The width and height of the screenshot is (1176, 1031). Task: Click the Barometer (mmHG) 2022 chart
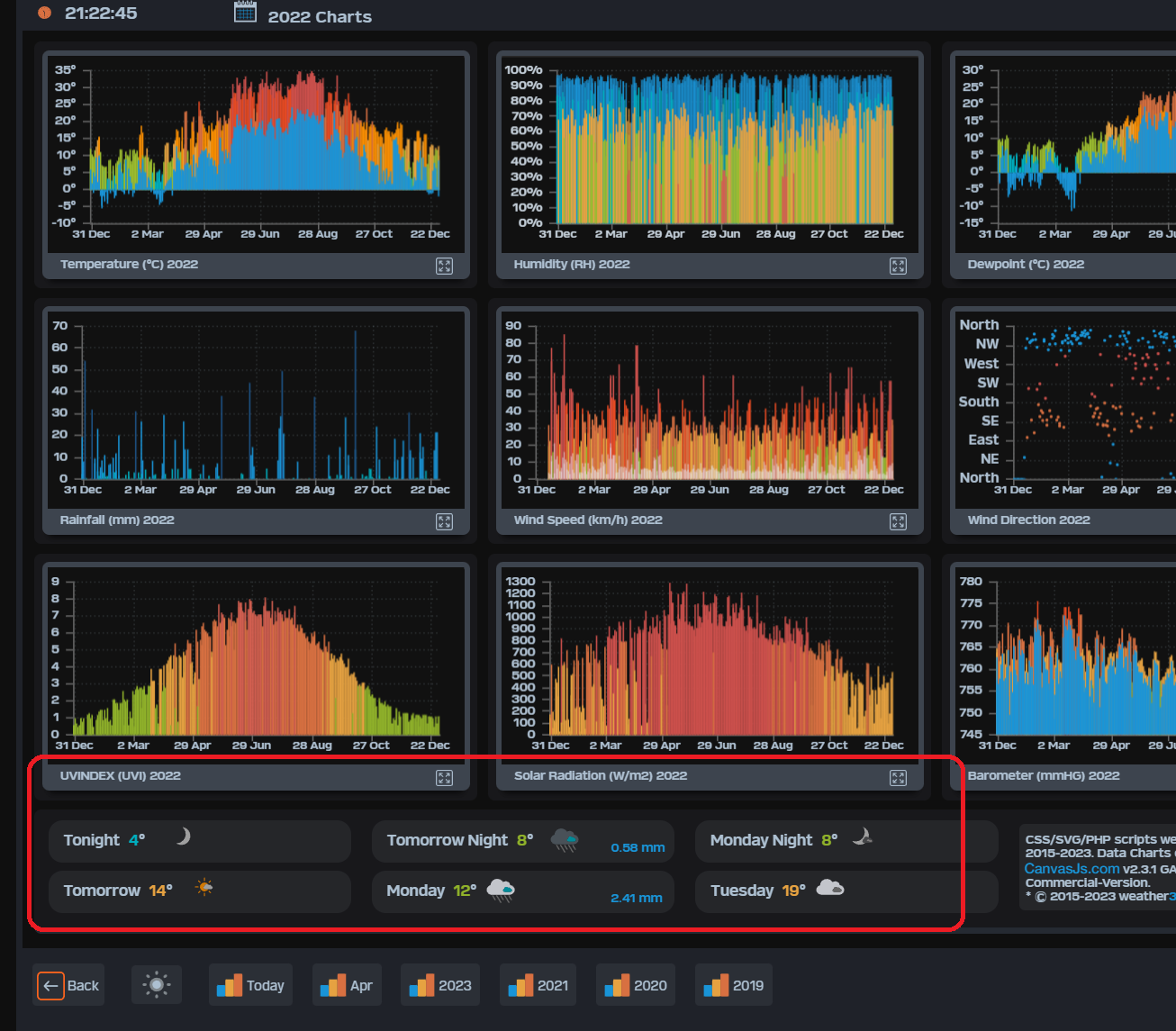click(x=1065, y=665)
